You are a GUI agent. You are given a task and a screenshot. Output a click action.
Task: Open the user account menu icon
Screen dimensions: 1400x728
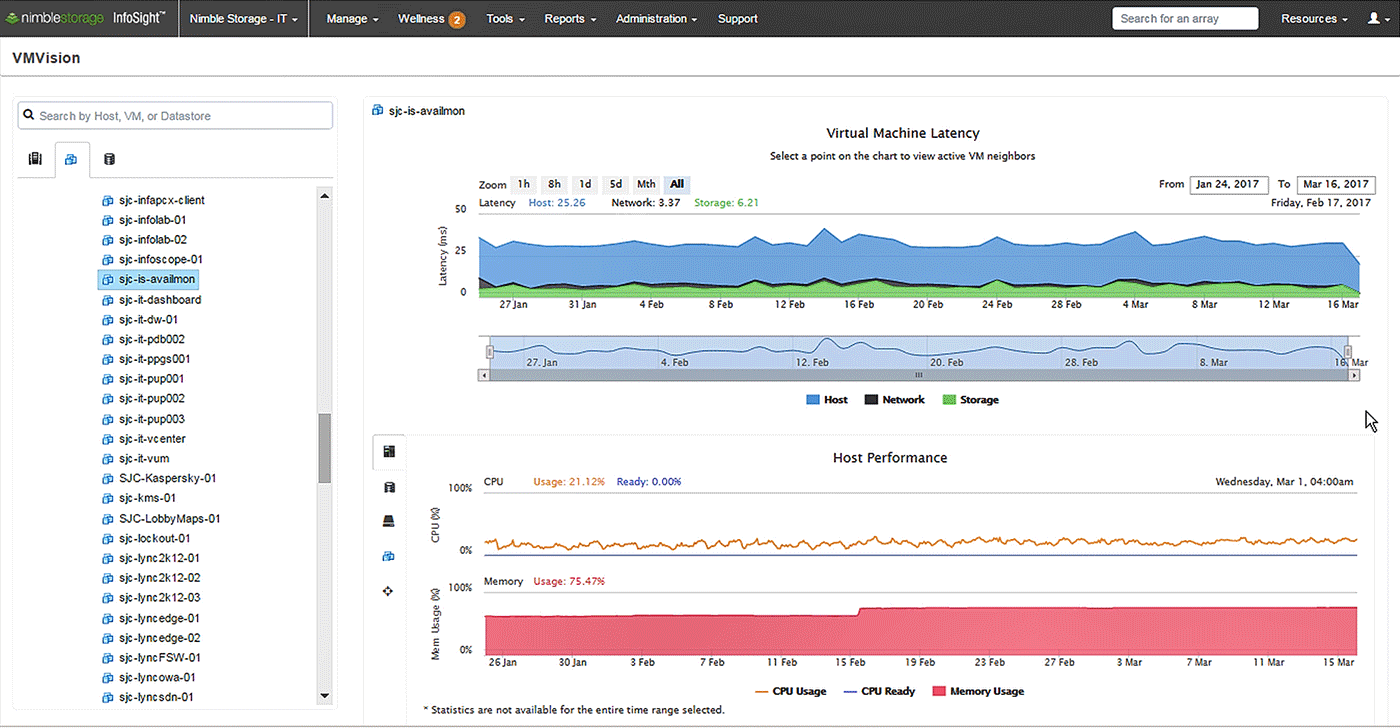(1377, 19)
